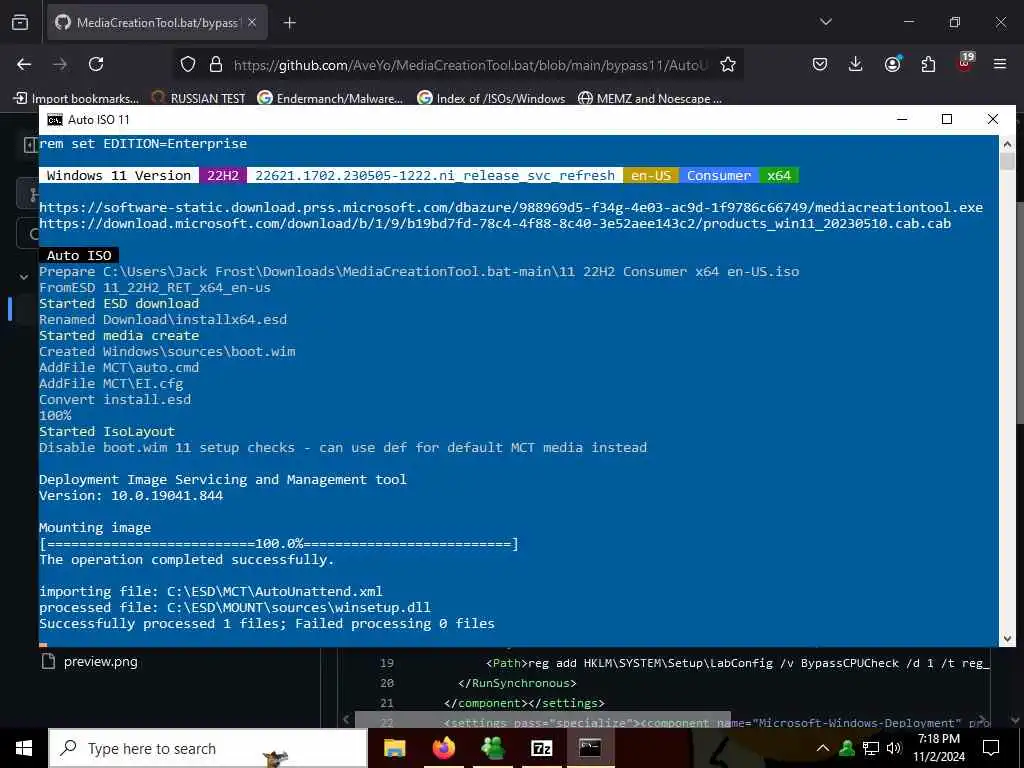This screenshot has width=1024, height=768.
Task: Click 'Mounting image' console line
Action: click(x=95, y=528)
